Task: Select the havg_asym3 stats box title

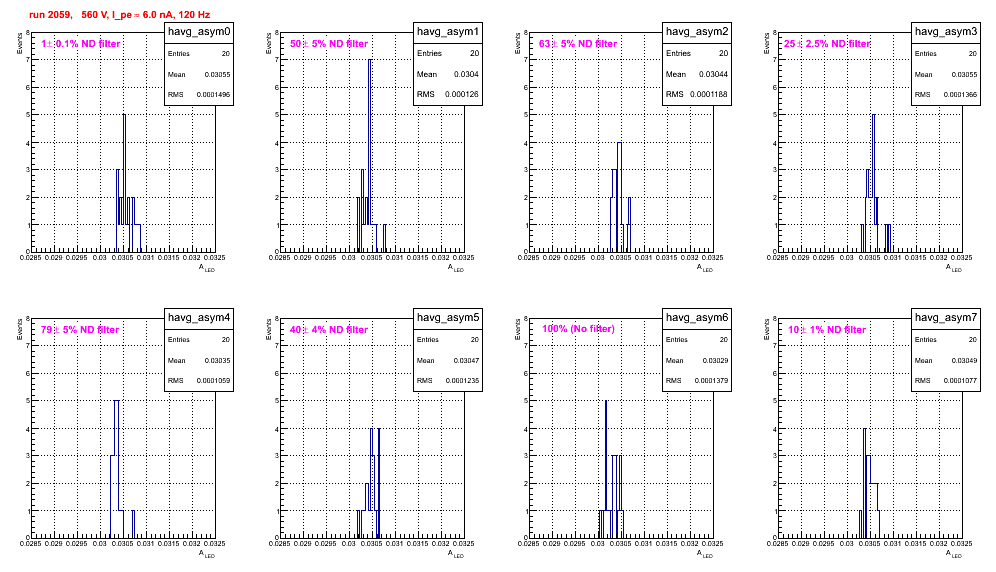Action: [x=946, y=32]
